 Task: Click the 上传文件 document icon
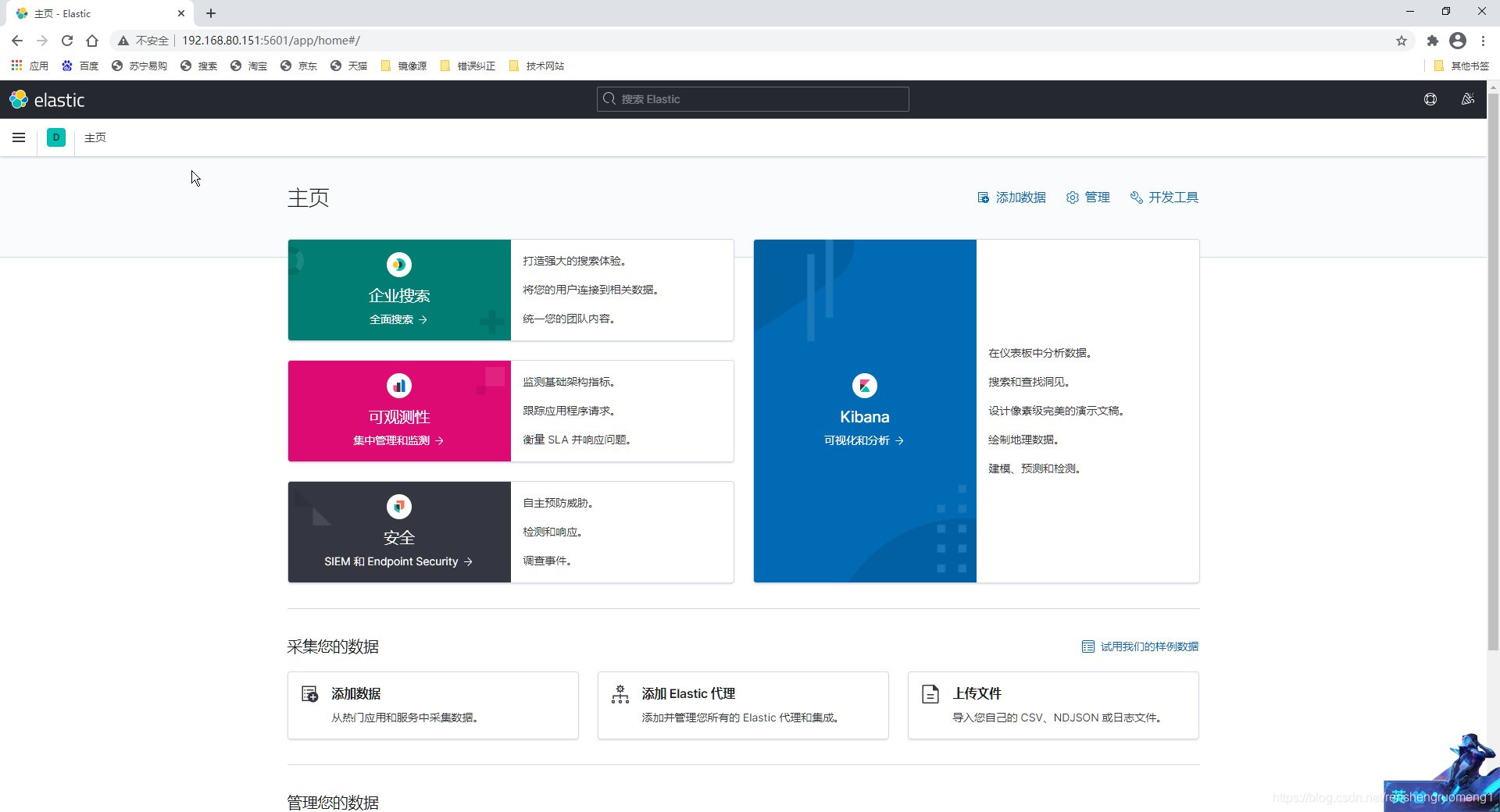(930, 693)
